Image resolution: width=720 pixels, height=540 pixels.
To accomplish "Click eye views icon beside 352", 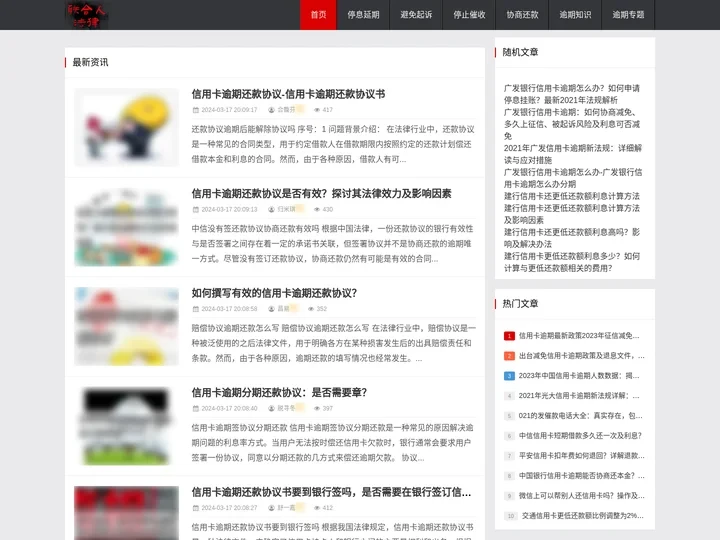I will pos(311,309).
